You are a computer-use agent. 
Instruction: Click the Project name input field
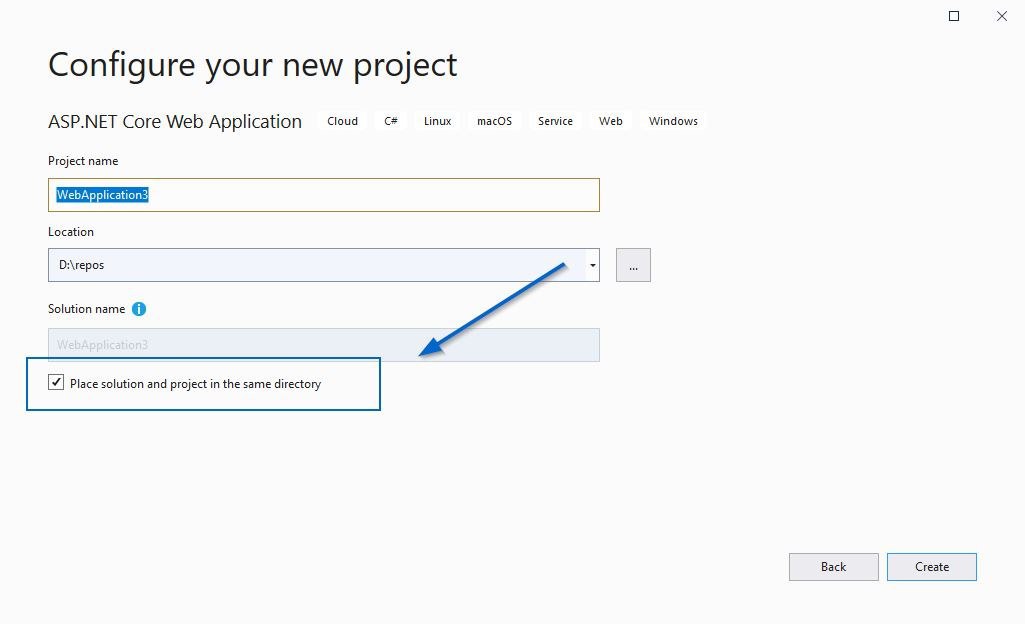324,195
